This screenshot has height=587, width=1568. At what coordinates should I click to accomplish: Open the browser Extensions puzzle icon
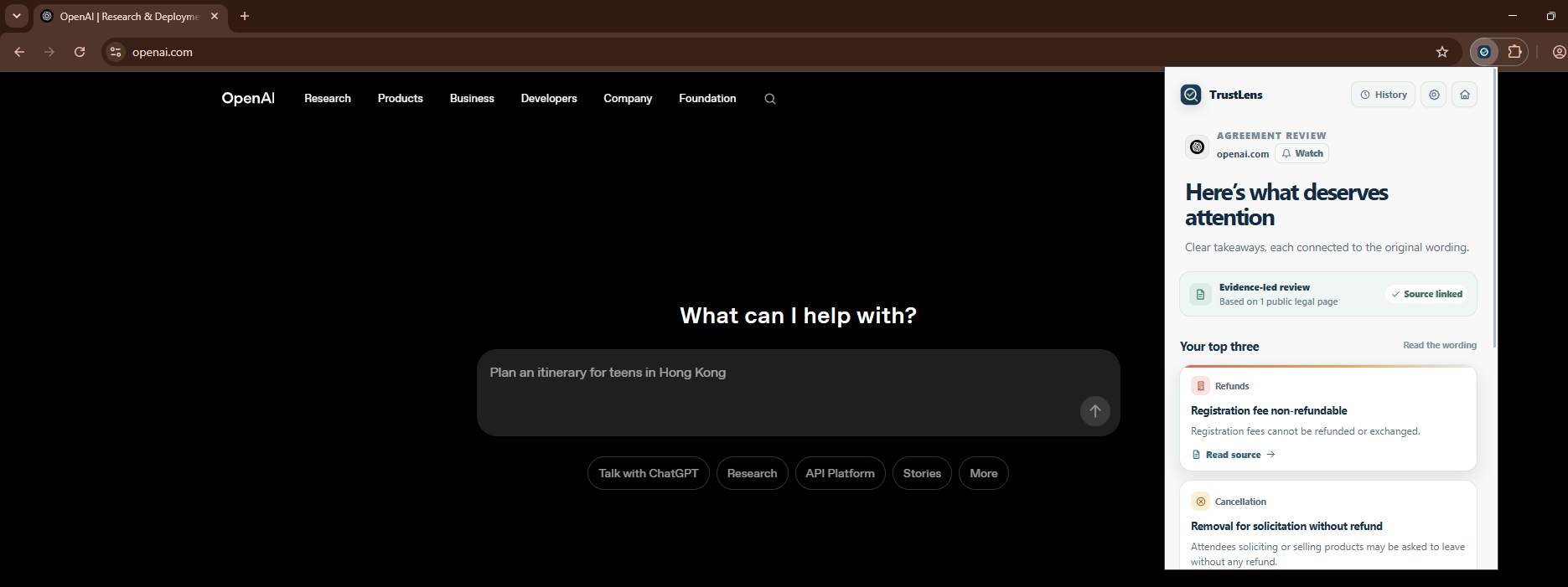[1514, 52]
